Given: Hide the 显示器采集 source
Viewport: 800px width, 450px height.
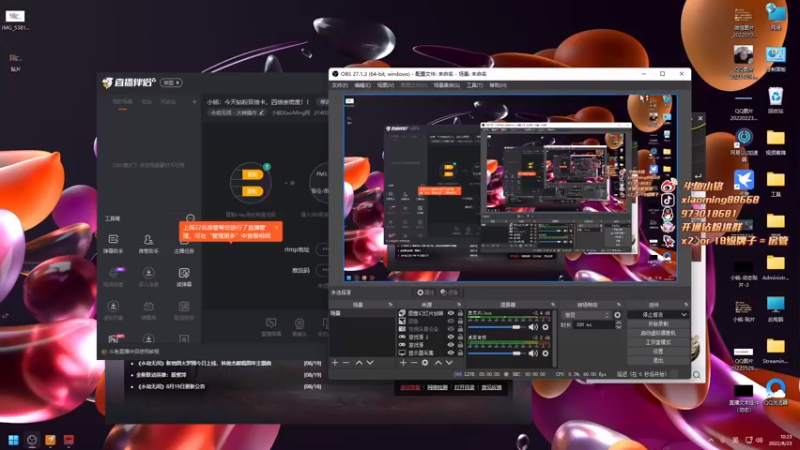Looking at the screenshot, I should 451,353.
